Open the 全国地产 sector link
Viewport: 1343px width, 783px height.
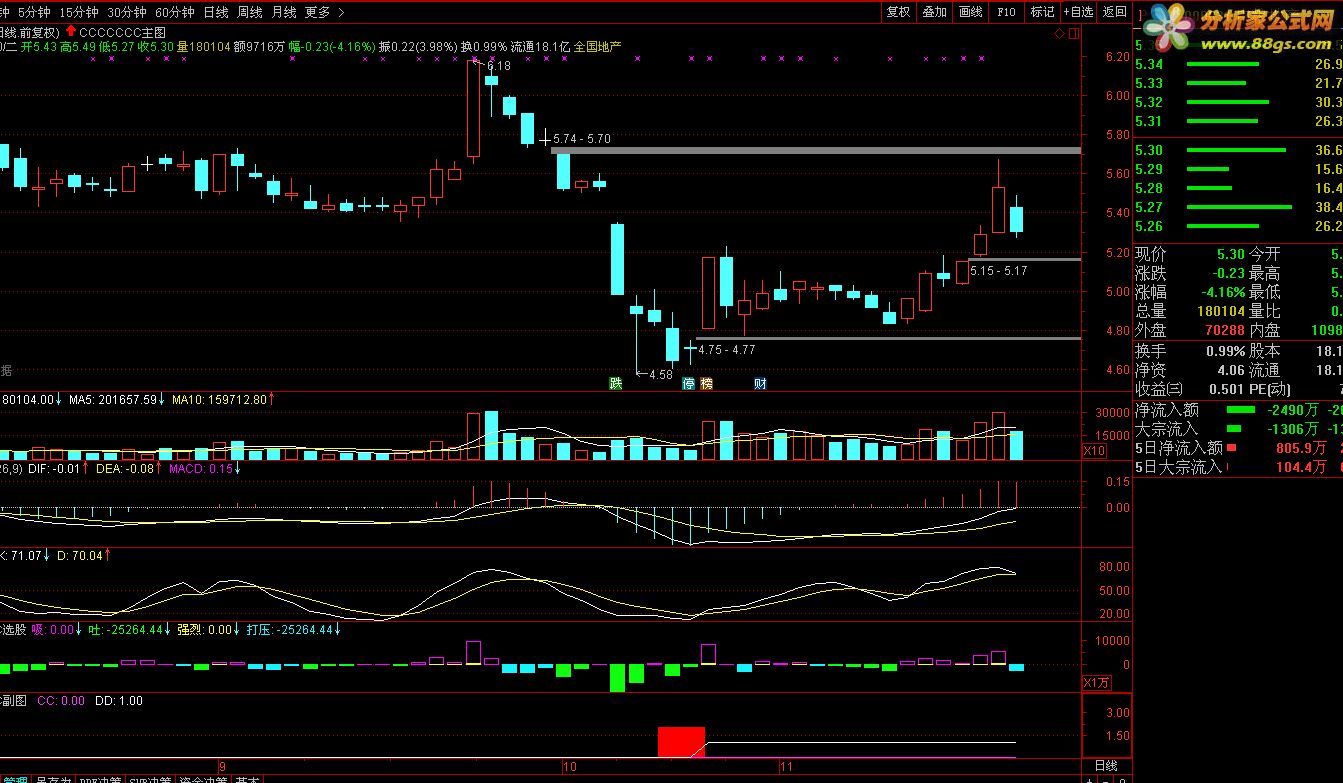coord(597,46)
